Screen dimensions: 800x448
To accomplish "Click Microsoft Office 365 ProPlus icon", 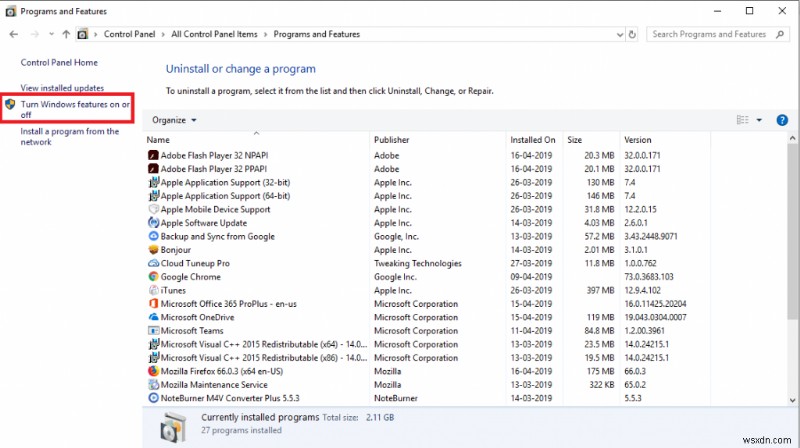I will (153, 304).
